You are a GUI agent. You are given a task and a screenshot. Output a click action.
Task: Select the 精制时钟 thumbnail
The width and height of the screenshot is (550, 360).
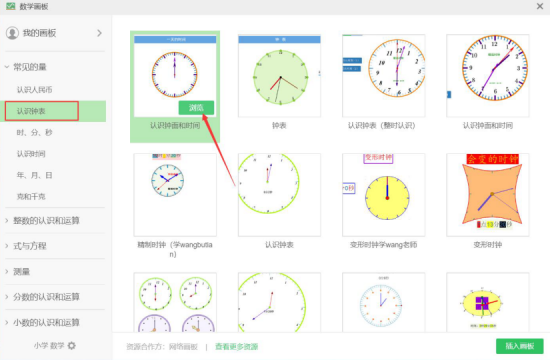(175, 195)
